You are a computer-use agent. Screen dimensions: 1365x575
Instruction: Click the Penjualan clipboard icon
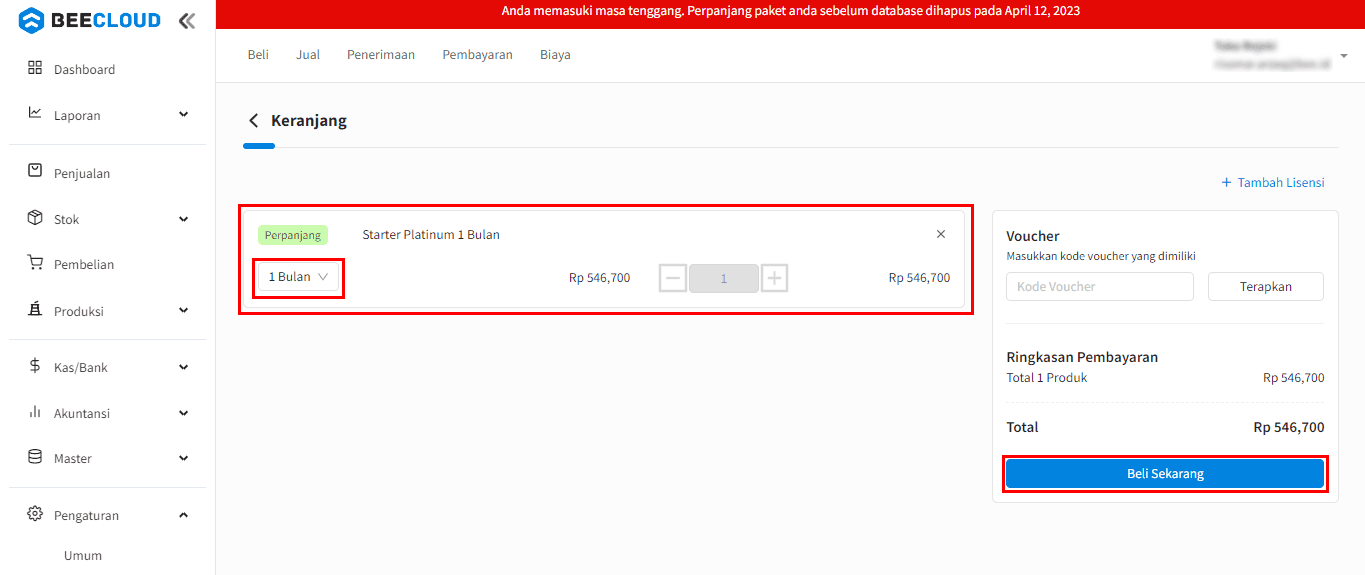[x=35, y=172]
